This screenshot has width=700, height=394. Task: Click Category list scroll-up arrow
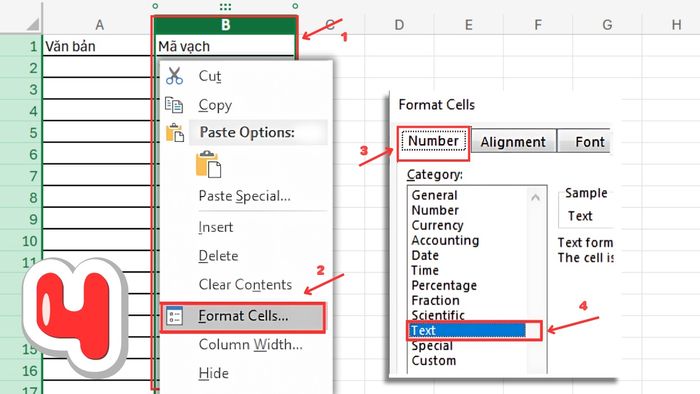tap(535, 197)
